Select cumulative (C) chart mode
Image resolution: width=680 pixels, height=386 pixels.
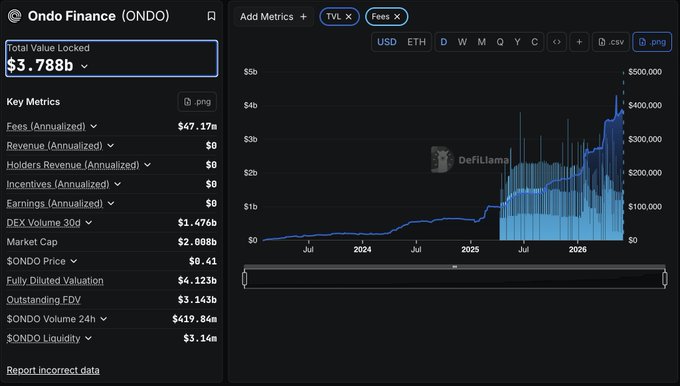click(x=534, y=42)
